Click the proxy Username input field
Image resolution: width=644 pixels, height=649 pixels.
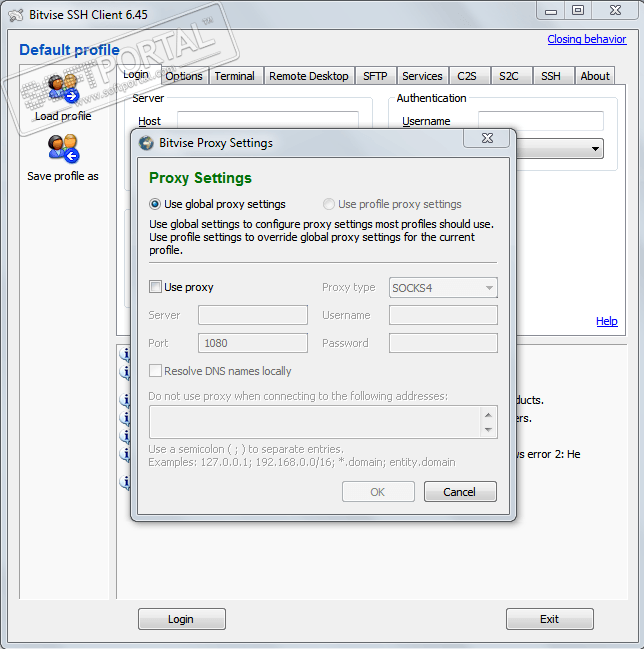point(443,315)
